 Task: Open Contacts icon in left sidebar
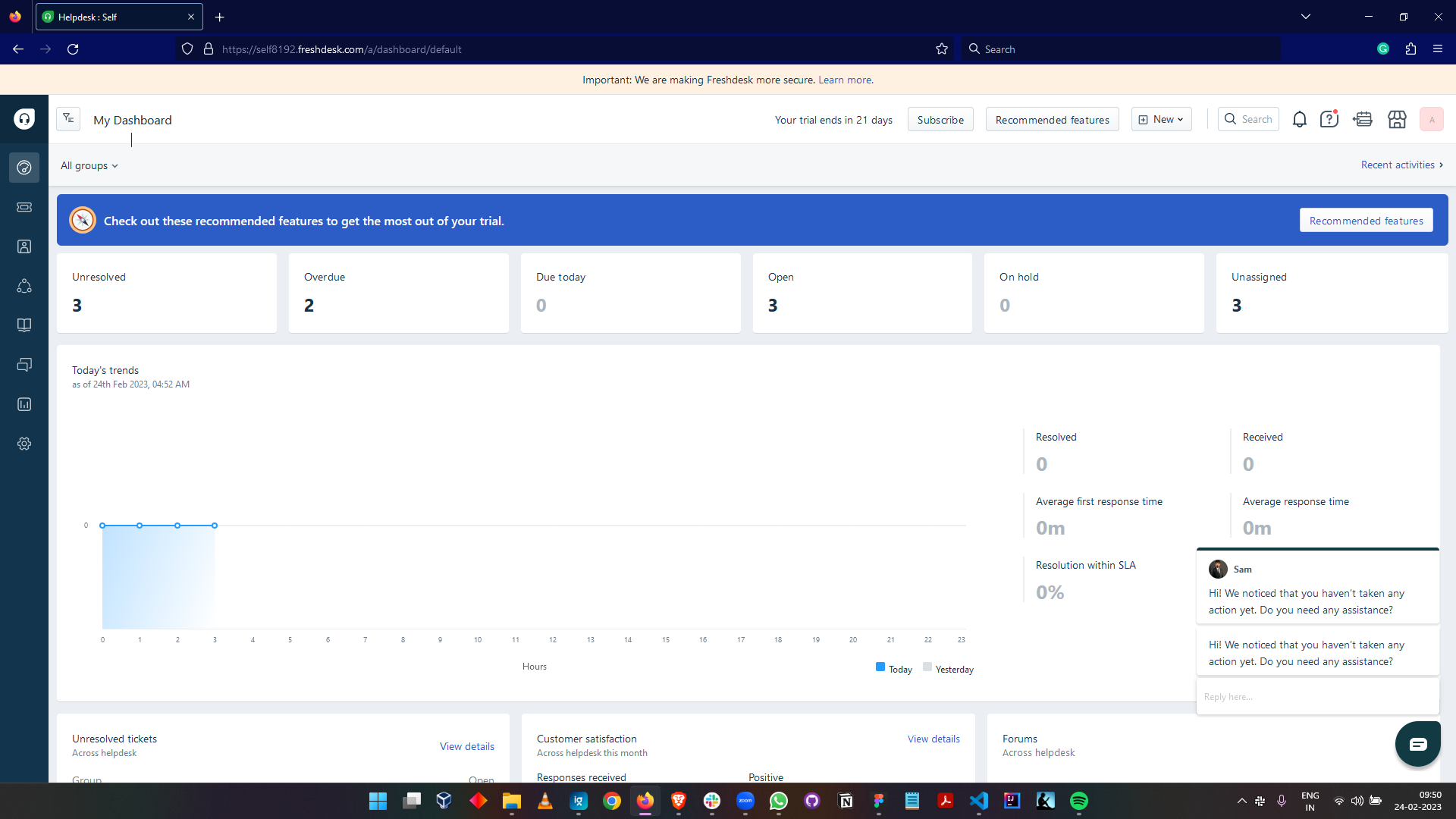(x=24, y=246)
